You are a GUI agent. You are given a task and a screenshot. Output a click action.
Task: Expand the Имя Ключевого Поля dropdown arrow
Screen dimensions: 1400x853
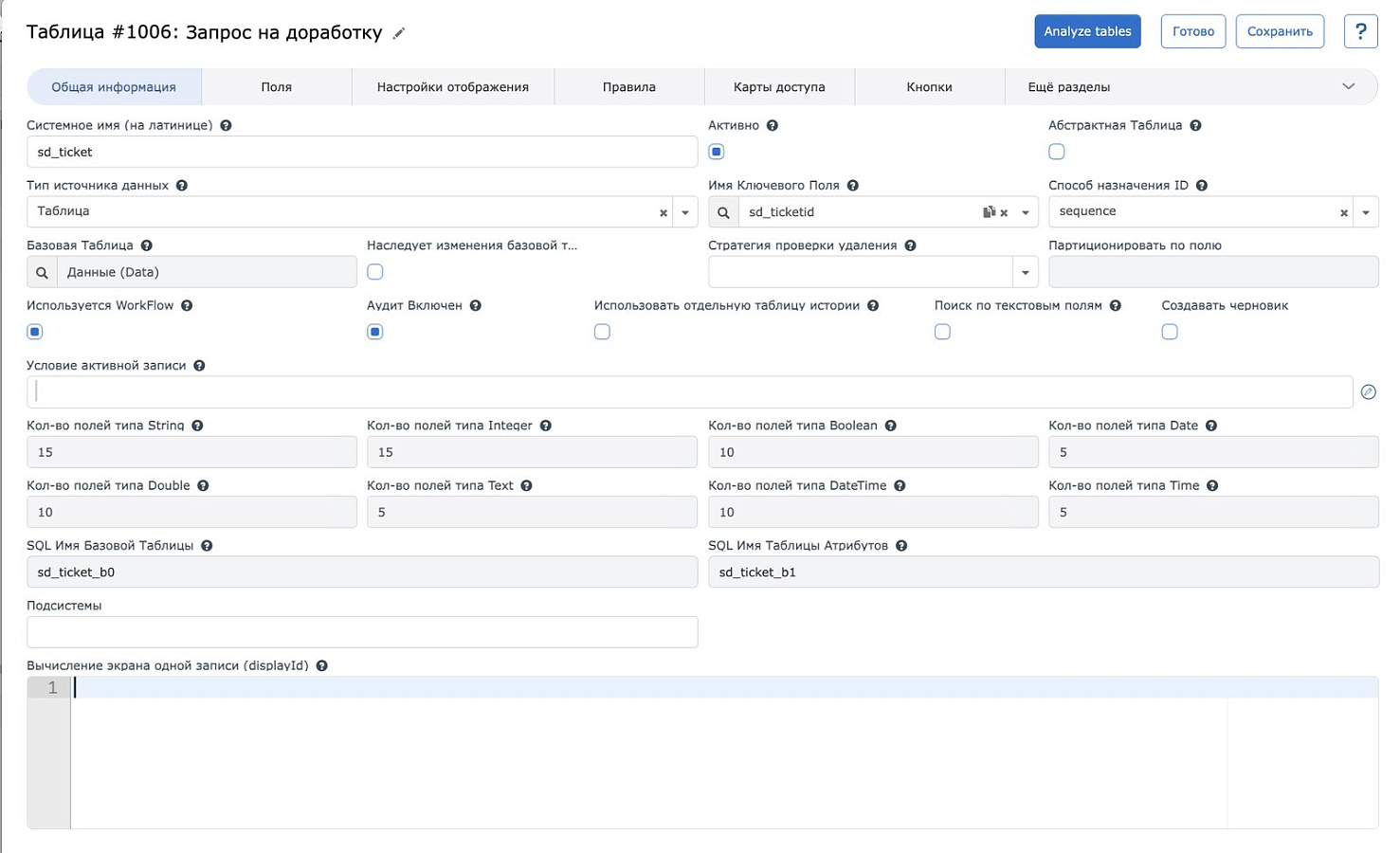click(1026, 212)
